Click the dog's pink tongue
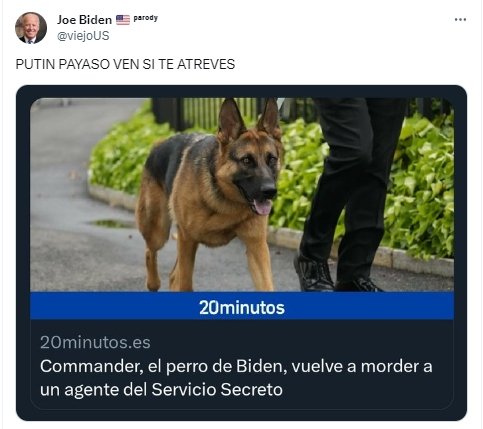This screenshot has width=483, height=429. [x=263, y=206]
